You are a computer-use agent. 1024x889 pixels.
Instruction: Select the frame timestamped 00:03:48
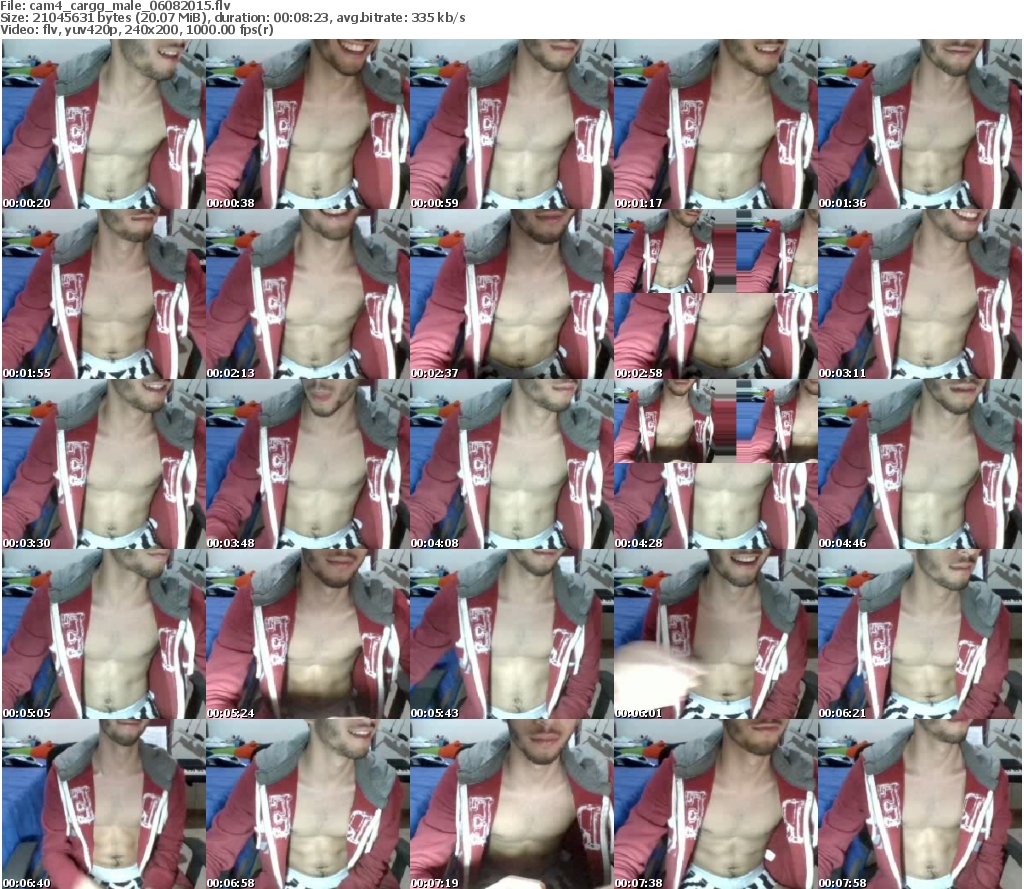[x=308, y=464]
